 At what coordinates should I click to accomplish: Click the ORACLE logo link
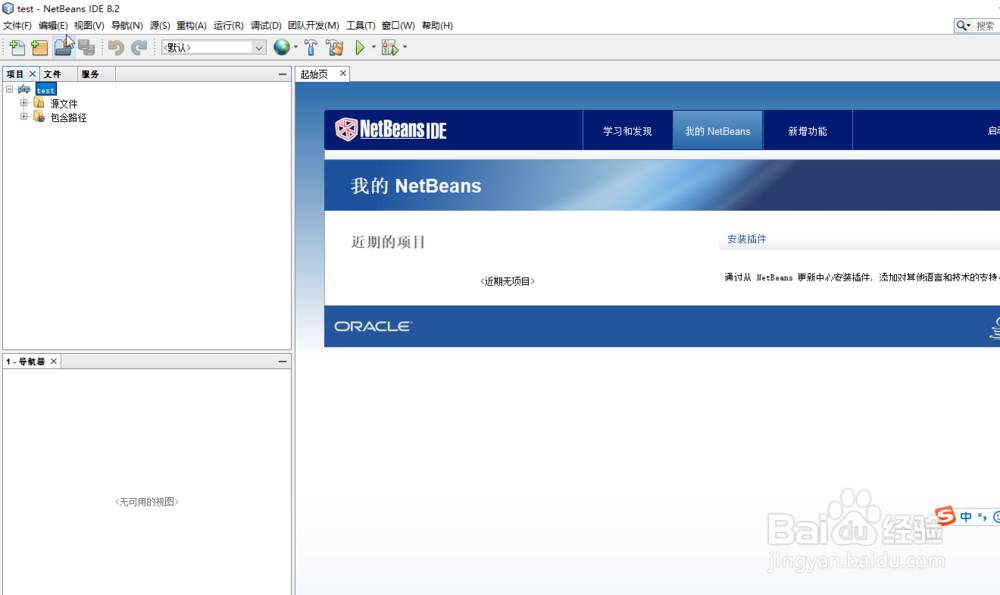click(373, 326)
